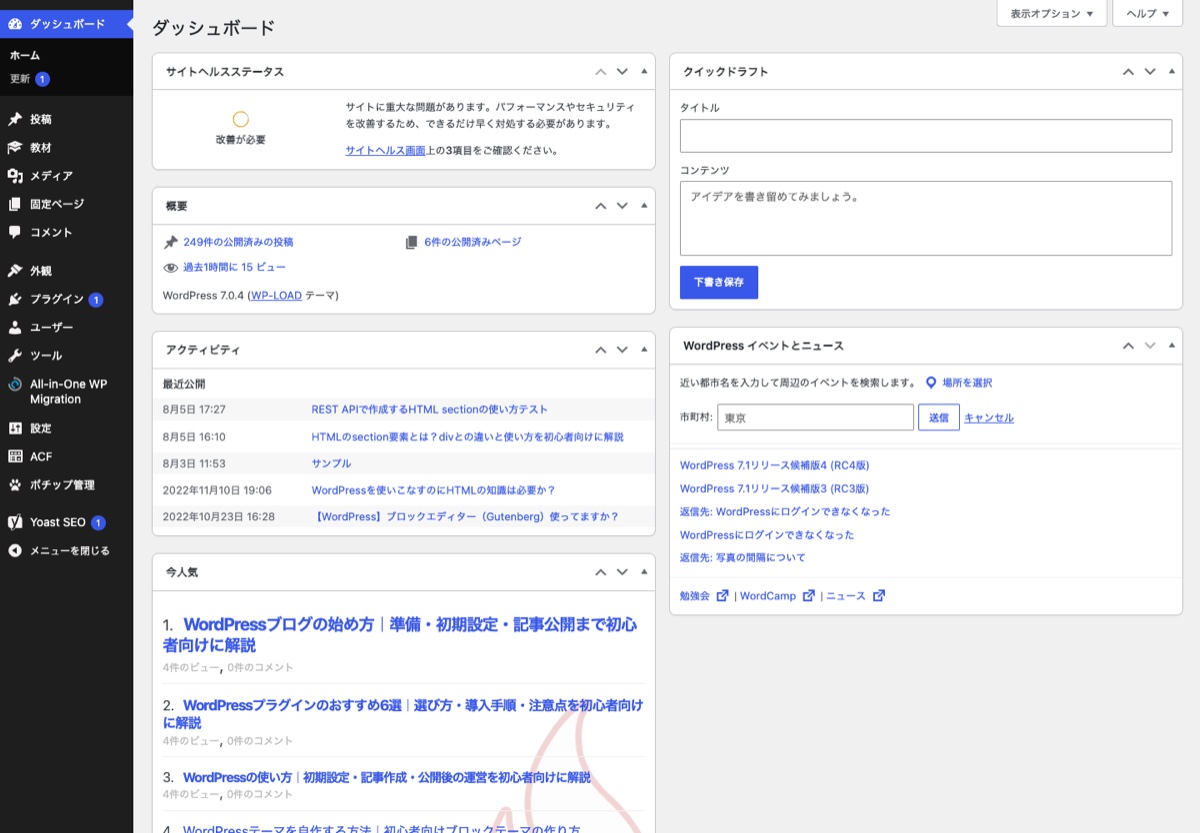Click the external link icon after WordCamp
This screenshot has height=833, width=1200.
[809, 596]
